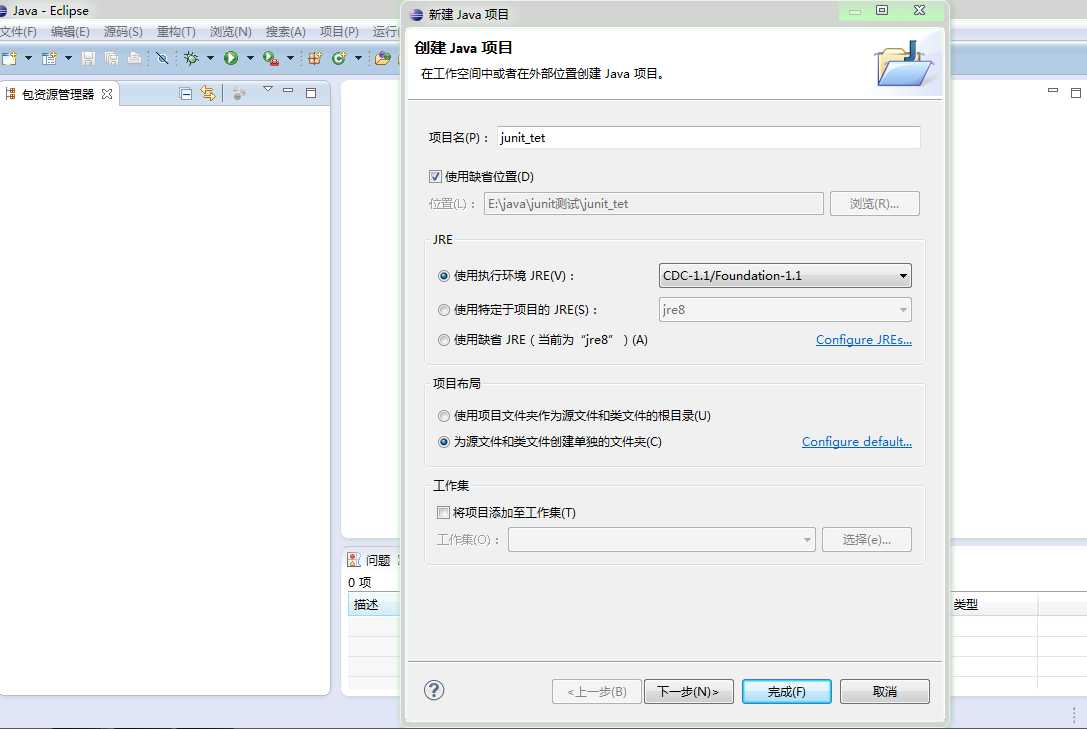Expand the External Tools dropdown arrow
Screen dimensions: 1087x729
click(290, 58)
